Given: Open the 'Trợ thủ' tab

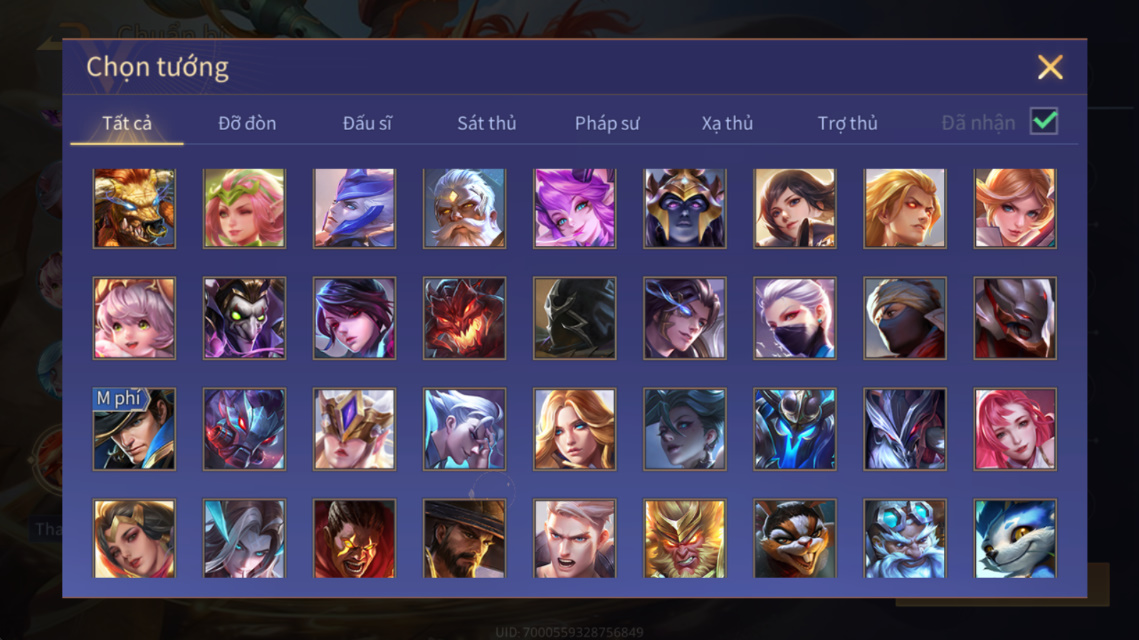Looking at the screenshot, I should pyautogui.click(x=848, y=123).
